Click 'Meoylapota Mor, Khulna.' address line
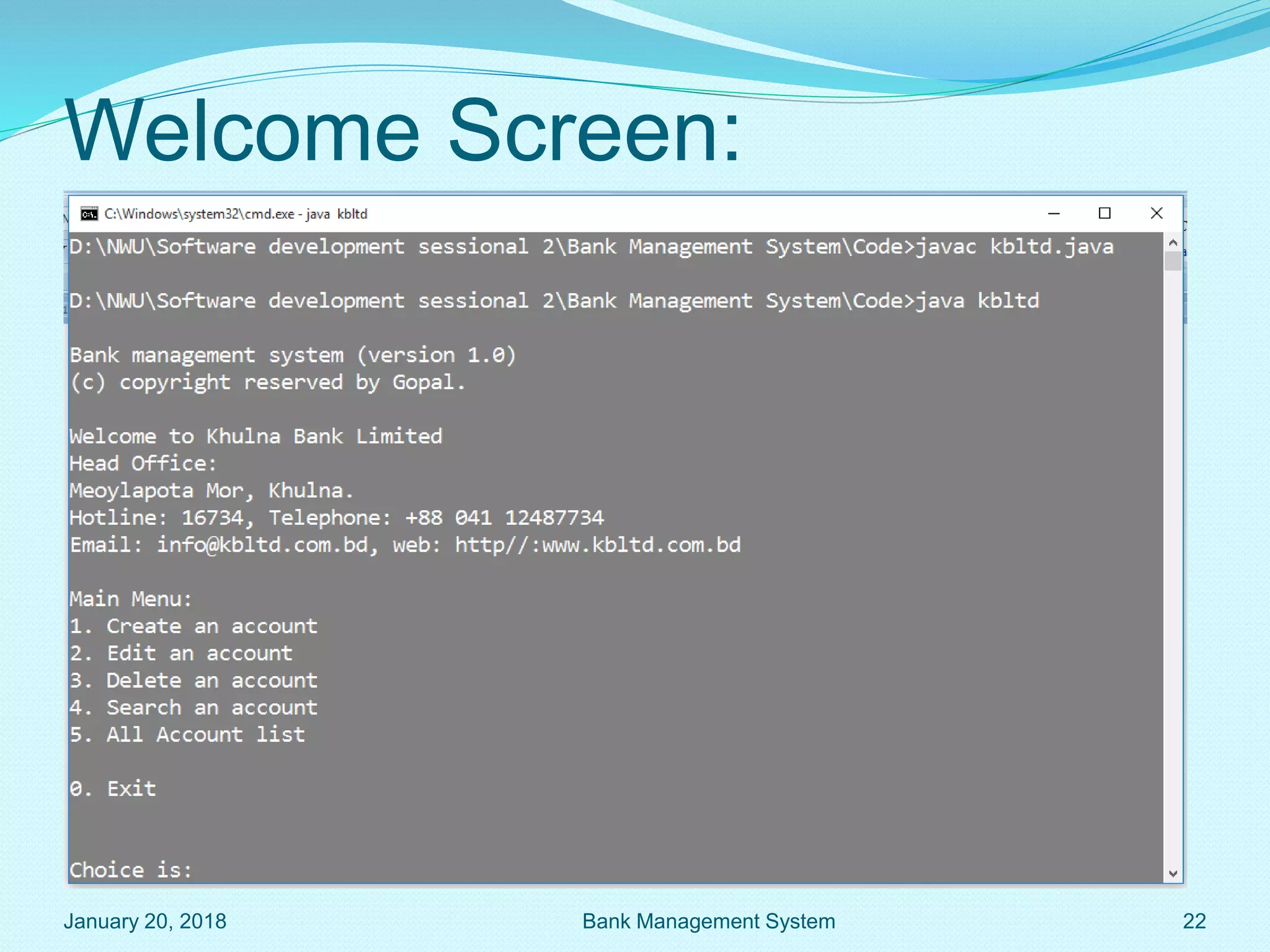The height and width of the screenshot is (952, 1270). coord(211,491)
